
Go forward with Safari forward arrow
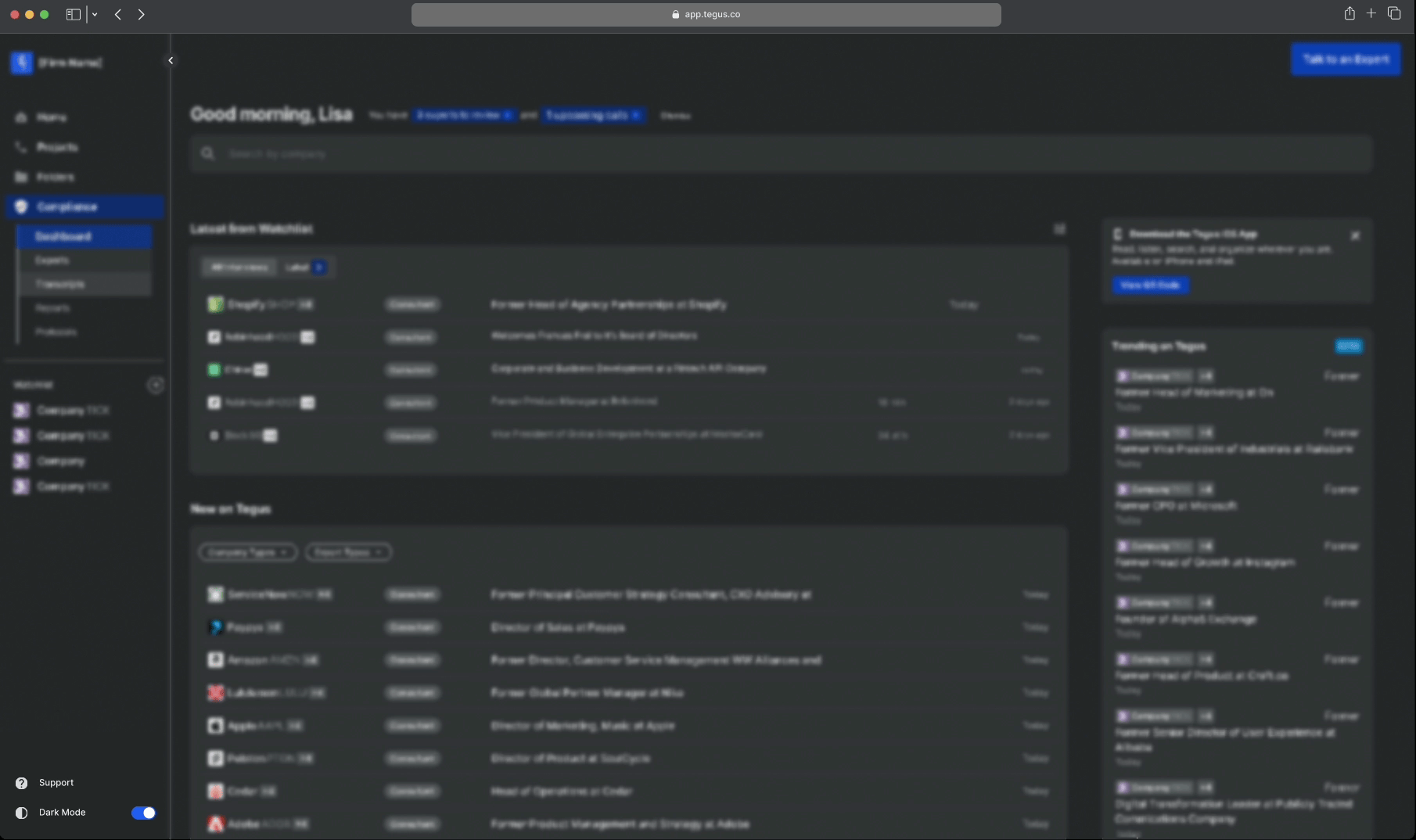(141, 14)
